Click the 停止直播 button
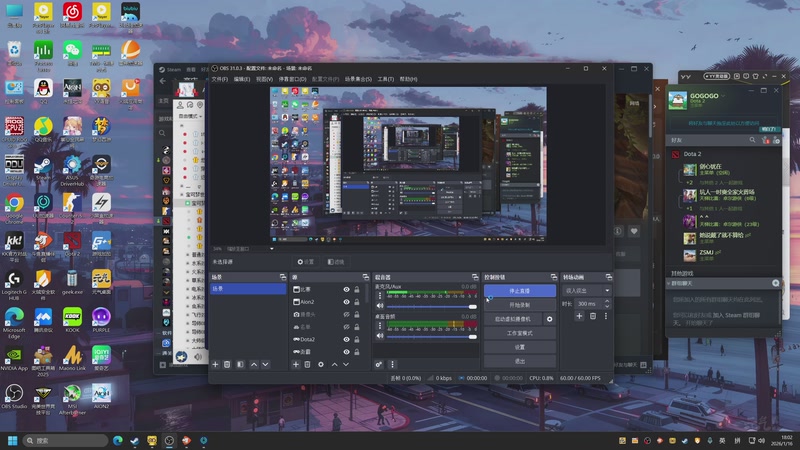The height and width of the screenshot is (450, 800). [x=519, y=290]
